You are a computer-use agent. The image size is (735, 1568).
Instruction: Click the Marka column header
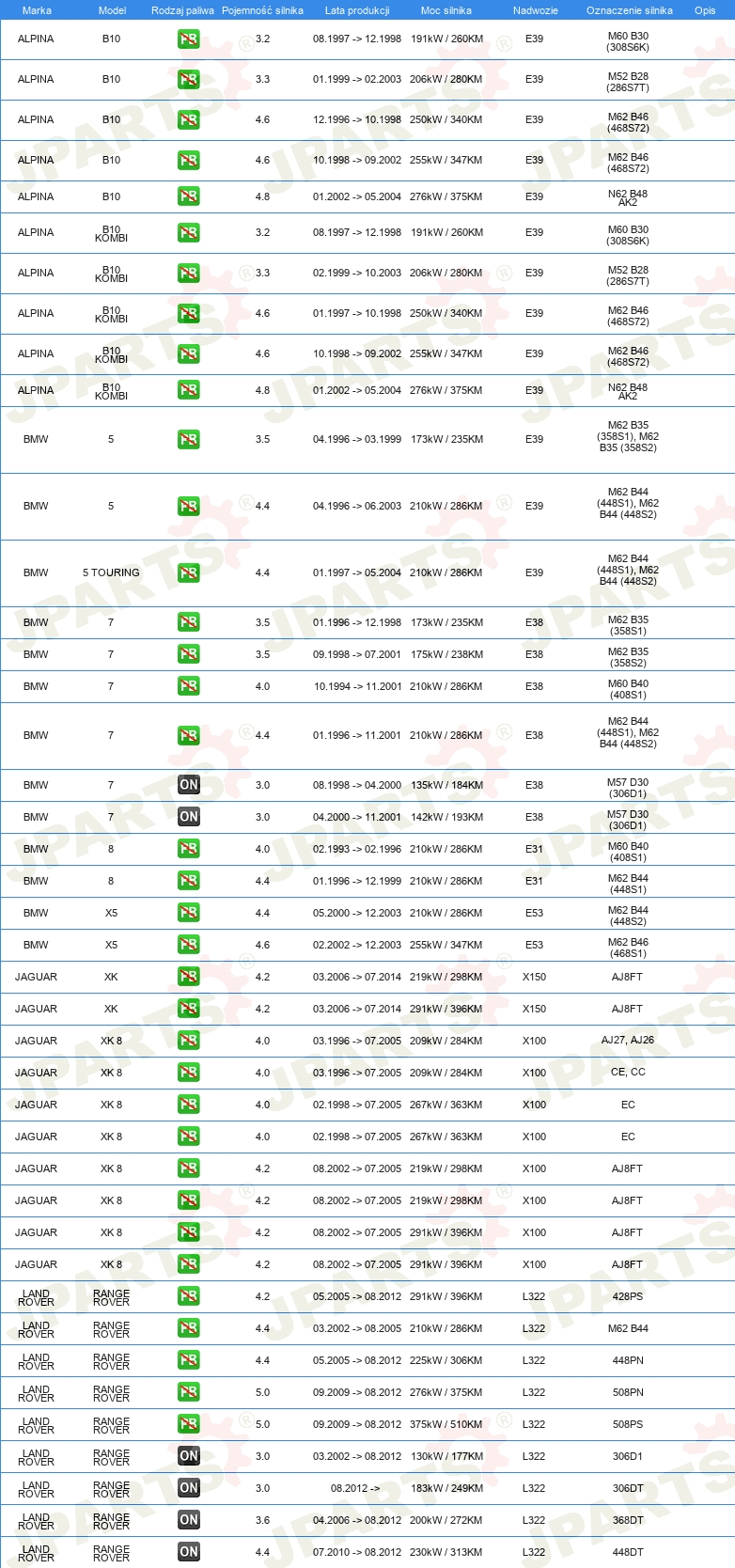[37, 10]
